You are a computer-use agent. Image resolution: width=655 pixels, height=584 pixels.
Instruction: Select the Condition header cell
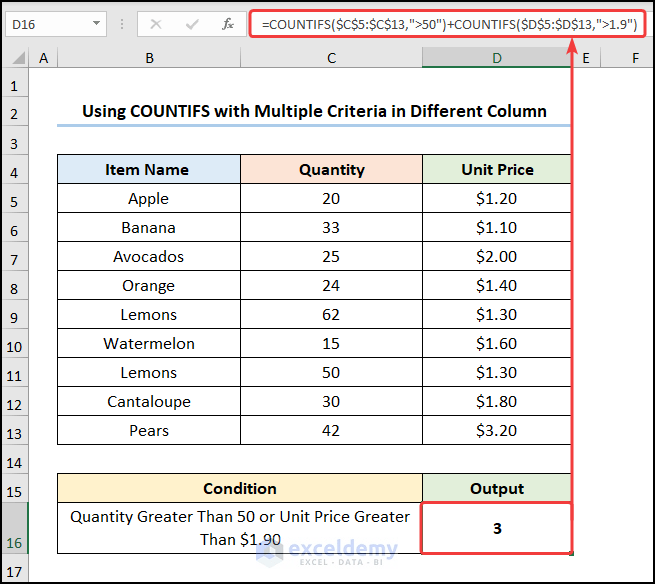(x=240, y=488)
